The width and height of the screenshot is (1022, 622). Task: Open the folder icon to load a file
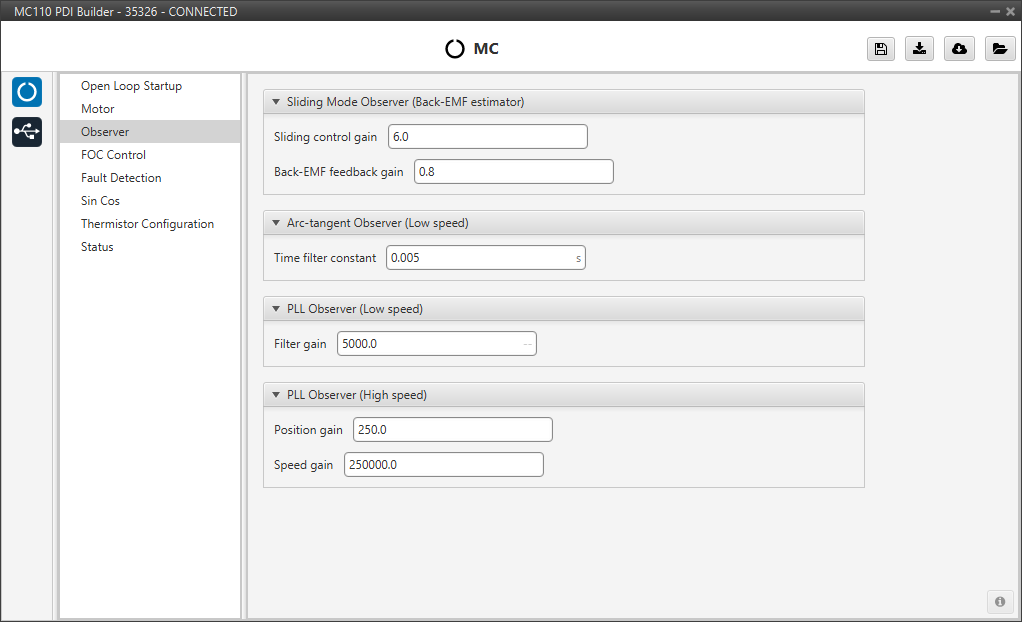(999, 49)
